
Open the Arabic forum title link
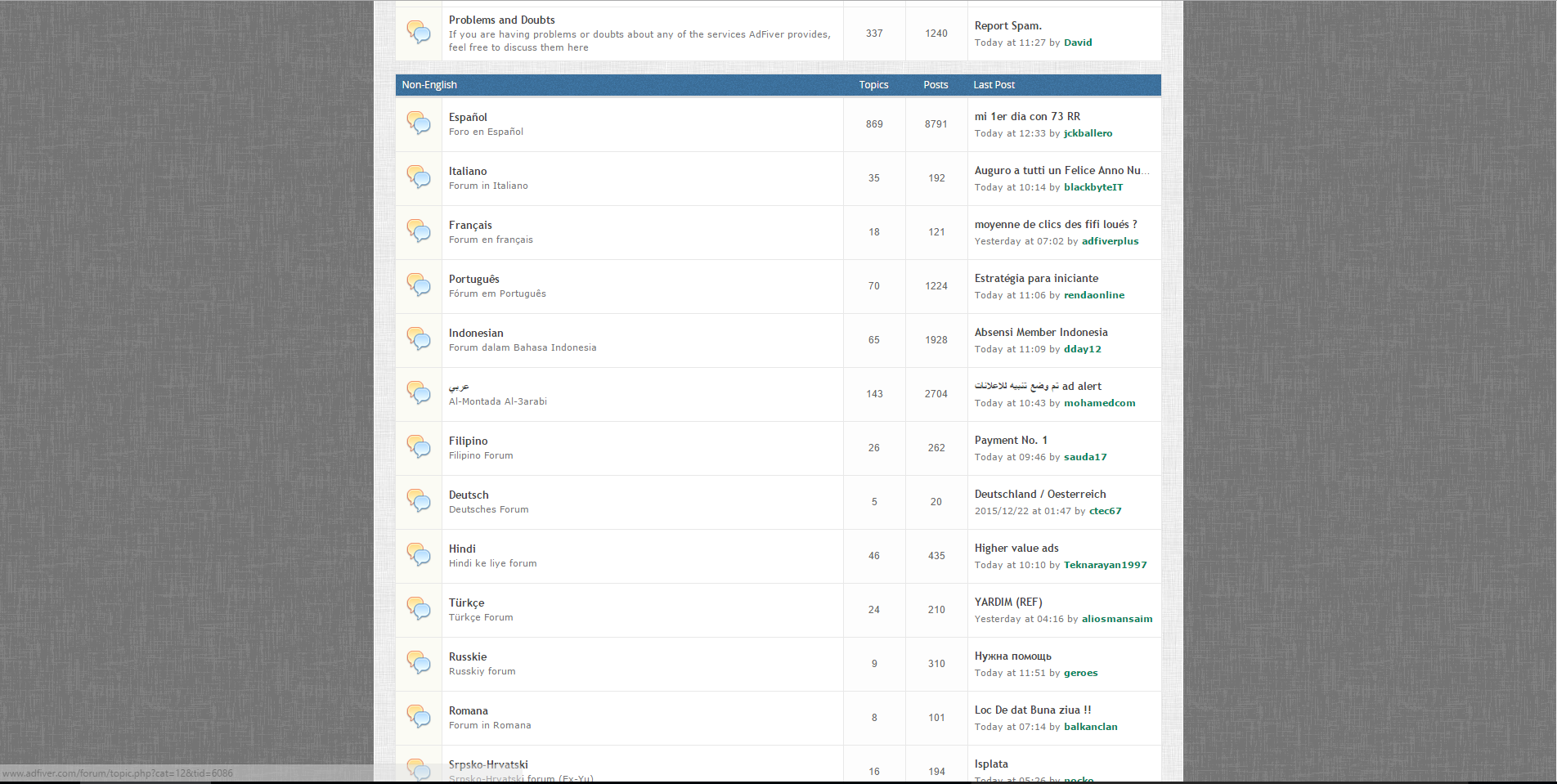tap(459, 387)
